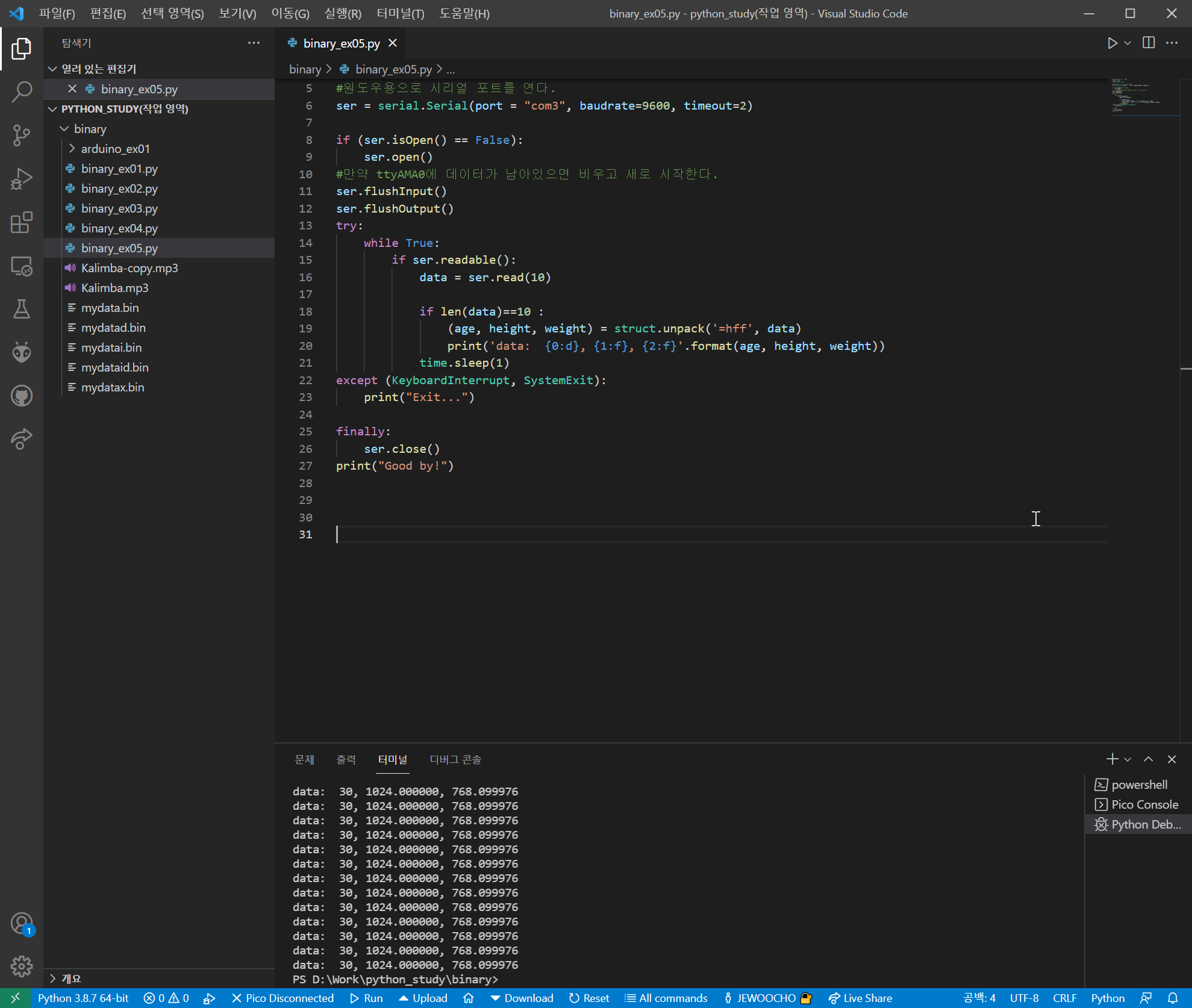Open the Run and Debug view
This screenshot has height=1008, width=1192.
(x=22, y=179)
